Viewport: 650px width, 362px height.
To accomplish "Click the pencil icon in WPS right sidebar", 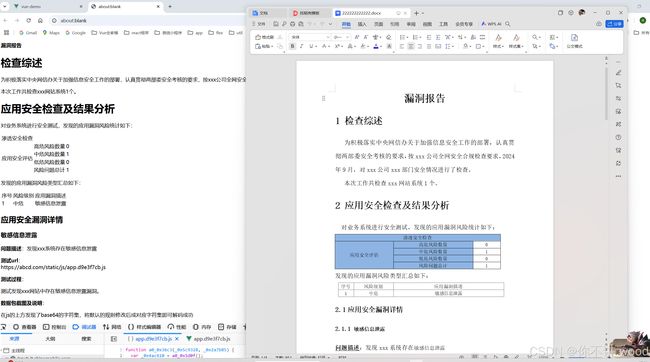I will click(x=618, y=73).
